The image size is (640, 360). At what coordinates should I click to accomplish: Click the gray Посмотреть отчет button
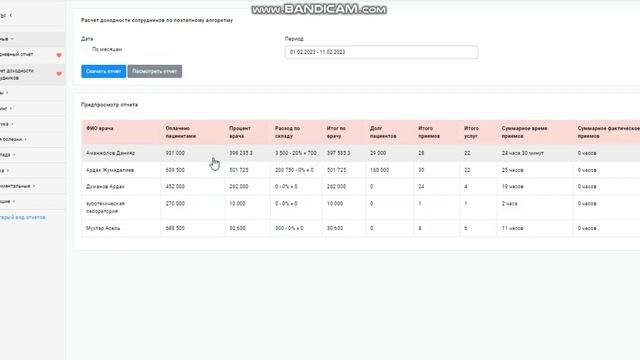click(x=155, y=71)
